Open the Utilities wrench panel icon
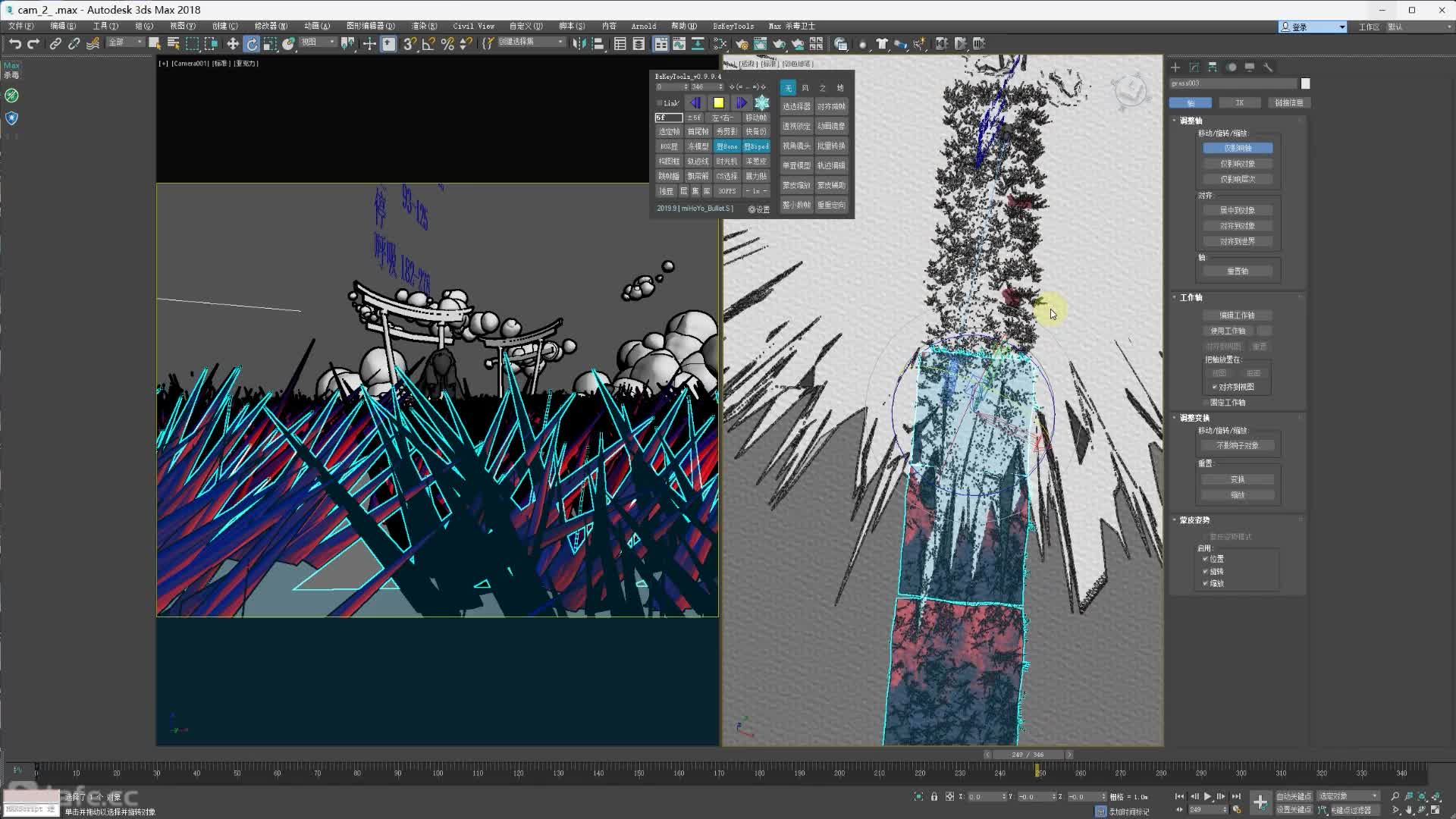The height and width of the screenshot is (819, 1456). click(x=1268, y=67)
